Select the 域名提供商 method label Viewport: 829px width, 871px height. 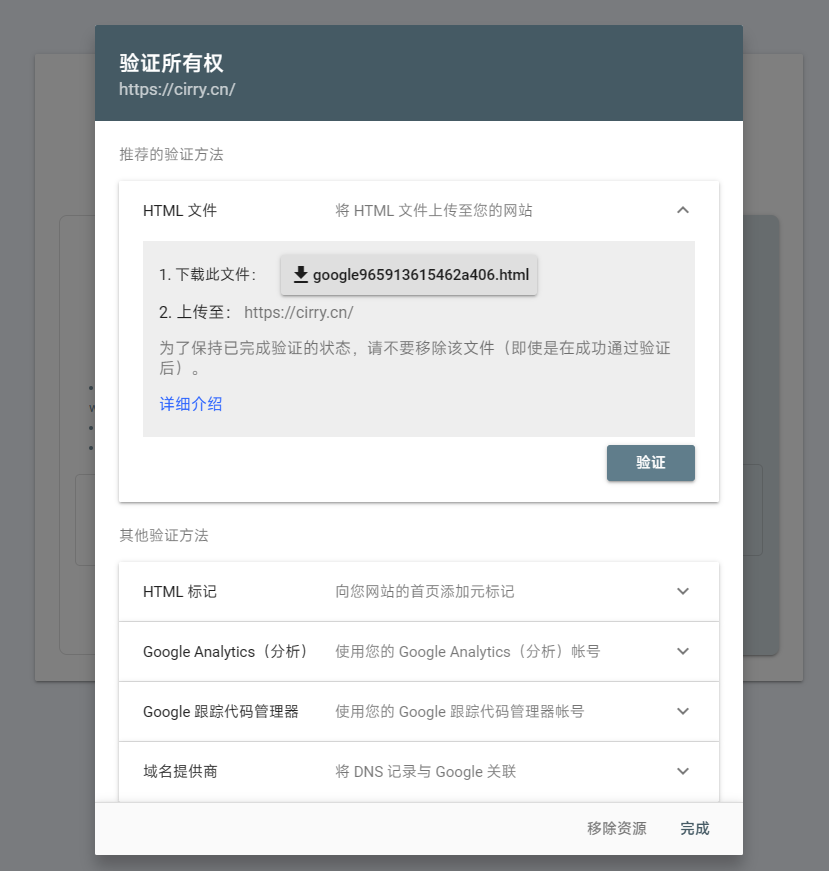(180, 772)
